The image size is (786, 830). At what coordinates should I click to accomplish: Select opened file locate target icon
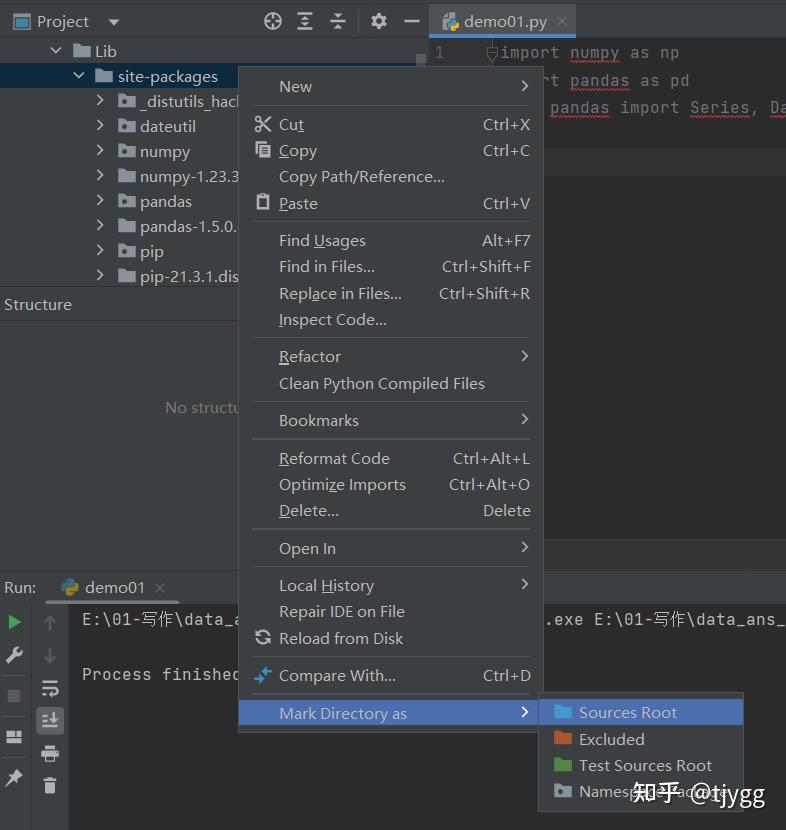(x=273, y=21)
